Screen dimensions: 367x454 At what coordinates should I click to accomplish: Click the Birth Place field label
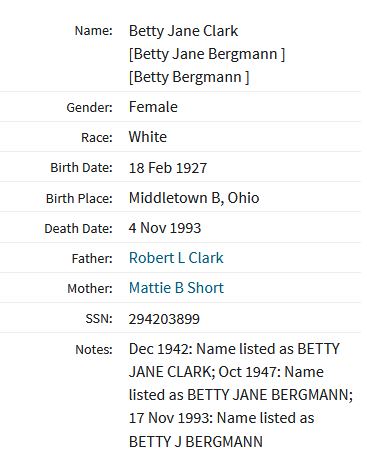pos(79,198)
